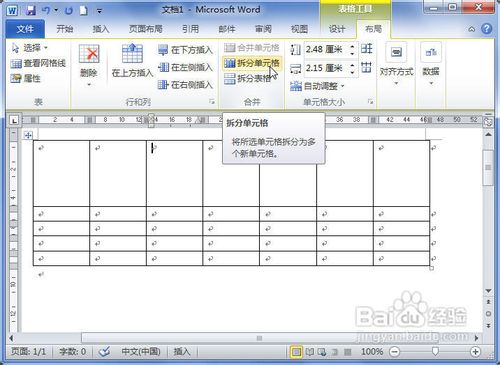
Task: Open table 属性
Action: [x=25, y=79]
